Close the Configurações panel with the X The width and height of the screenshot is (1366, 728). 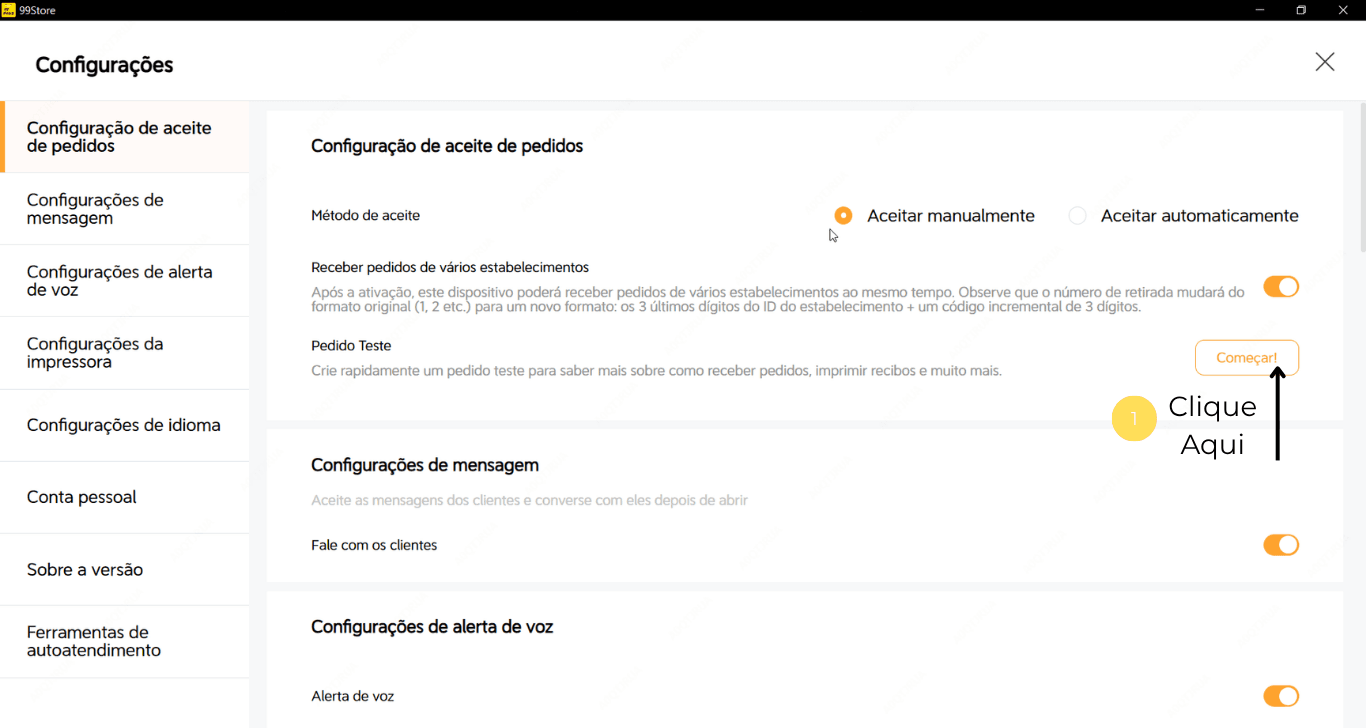point(1324,62)
